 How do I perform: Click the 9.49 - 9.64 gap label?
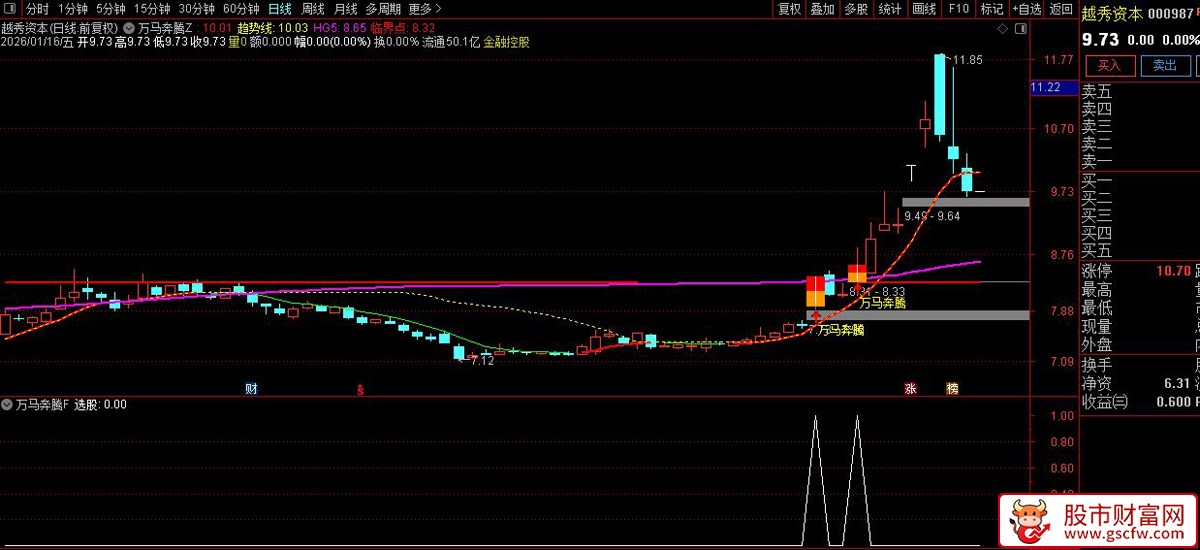(x=932, y=216)
